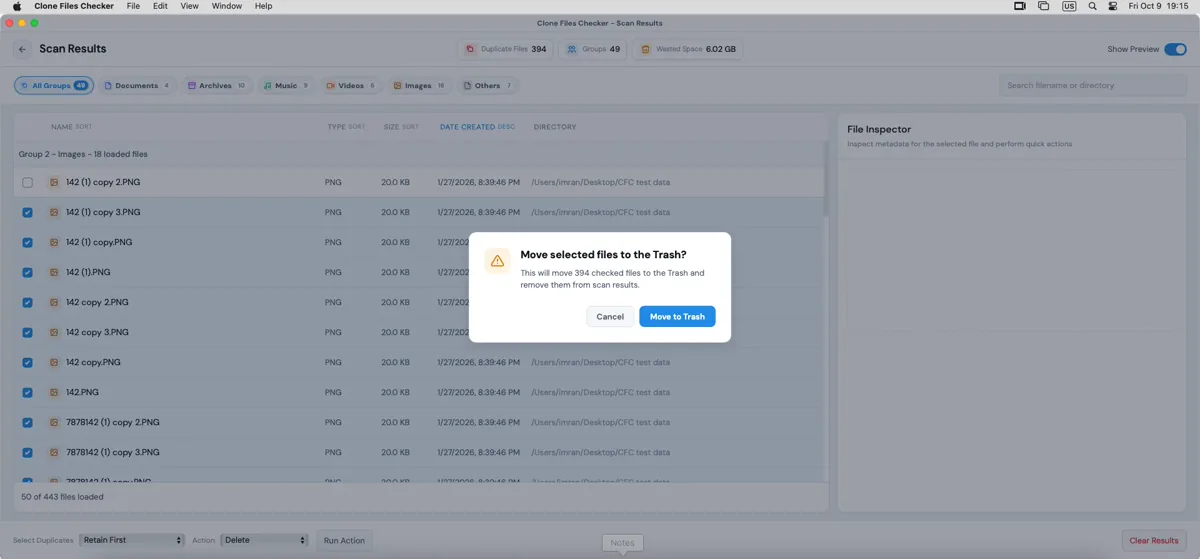Image resolution: width=1200 pixels, height=559 pixels.
Task: Click the search filename or directory field
Action: (1092, 86)
